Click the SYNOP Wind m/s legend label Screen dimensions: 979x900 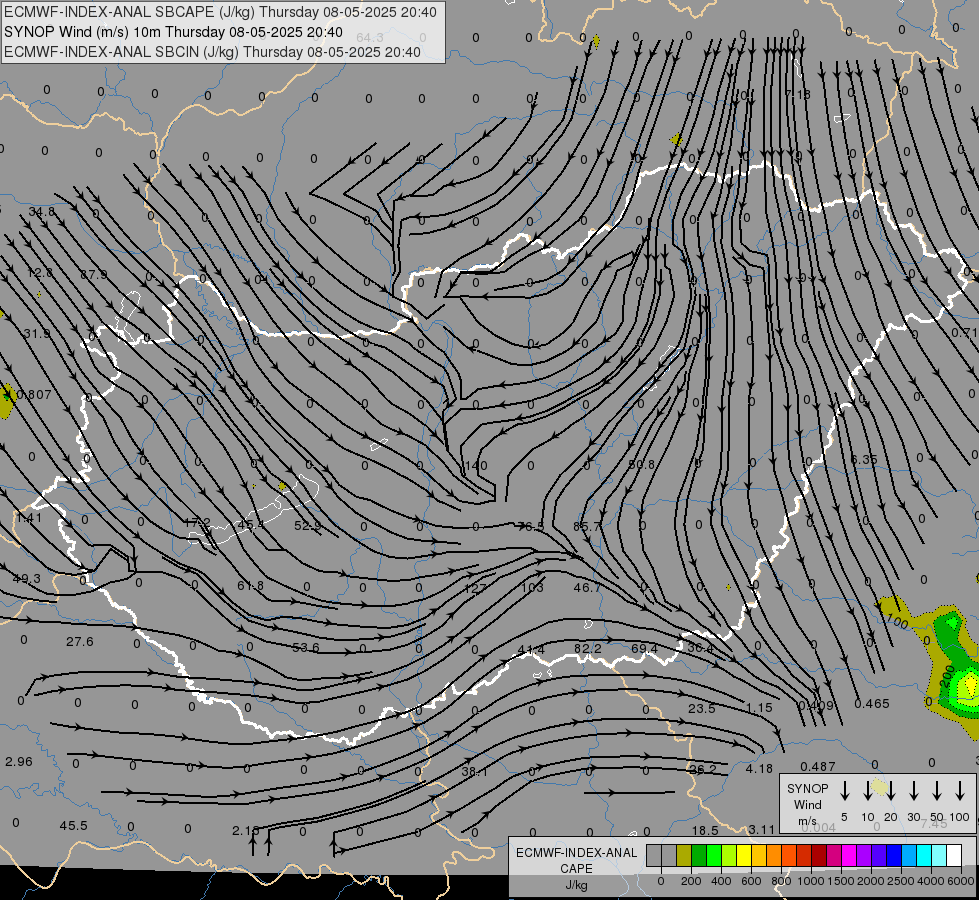pyautogui.click(x=807, y=804)
